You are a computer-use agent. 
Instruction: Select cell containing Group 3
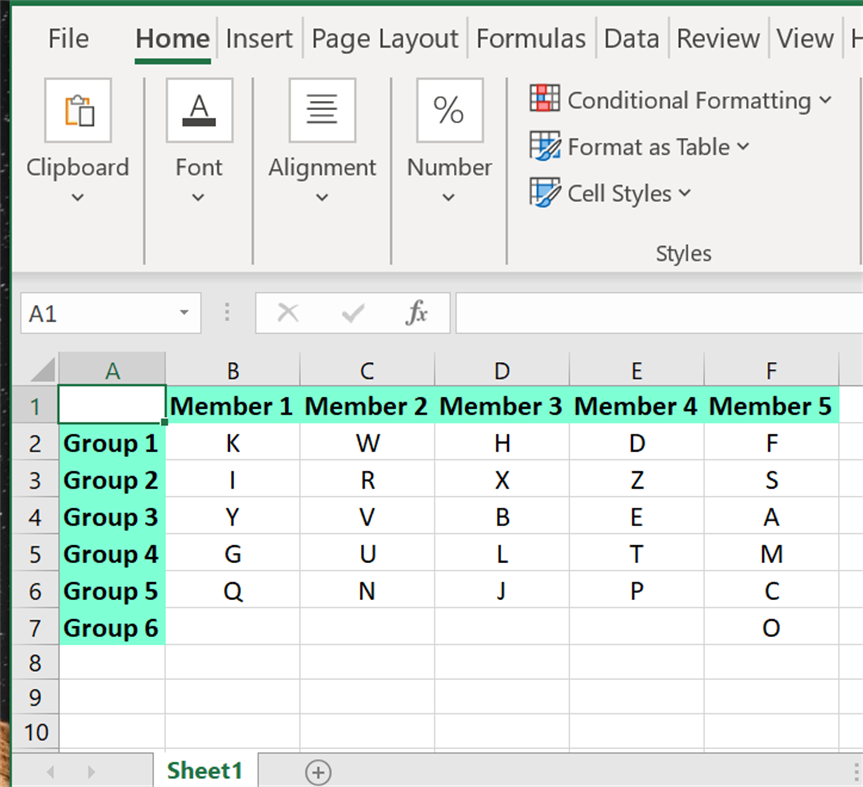coord(110,517)
